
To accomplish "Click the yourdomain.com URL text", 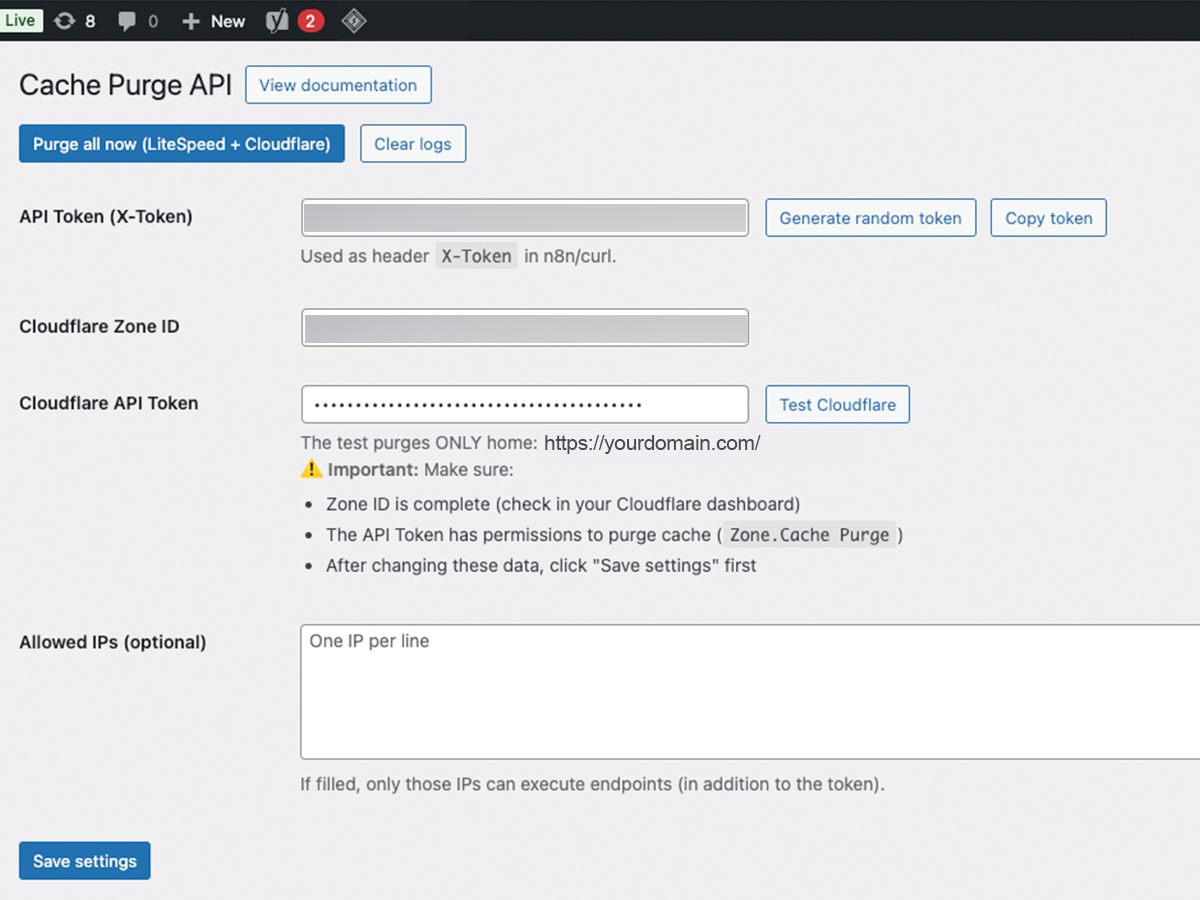I will click(652, 443).
